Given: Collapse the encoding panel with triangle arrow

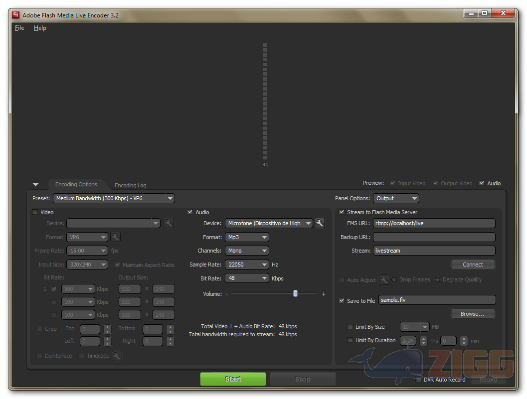Looking at the screenshot, I should (x=36, y=185).
